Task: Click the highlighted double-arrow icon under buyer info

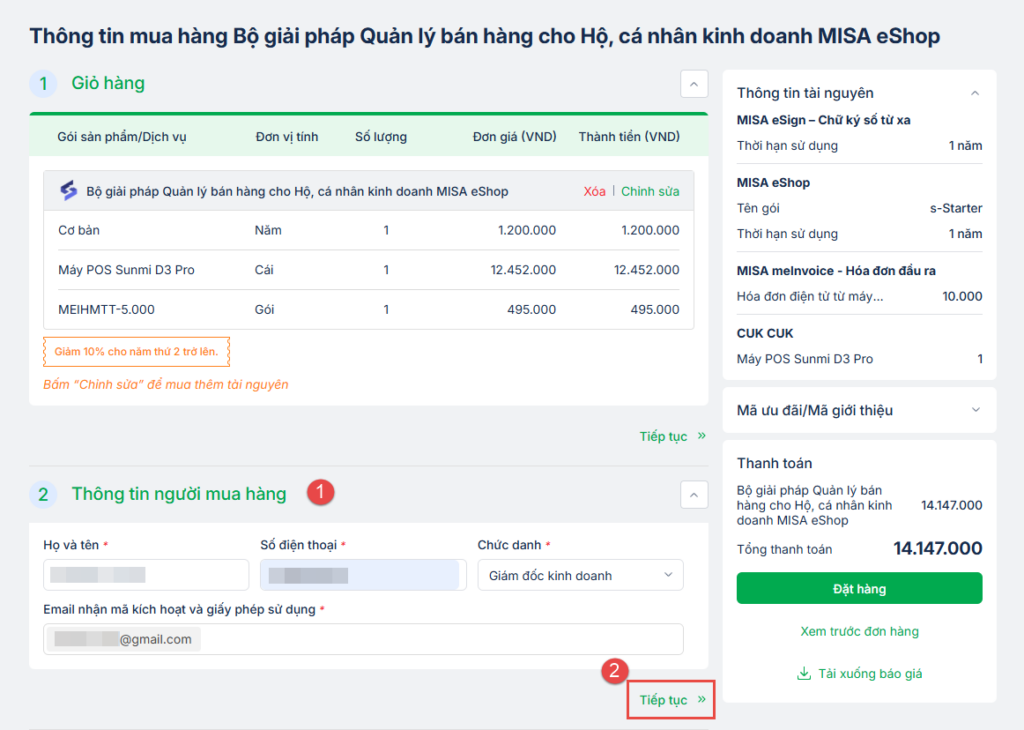Action: [701, 700]
